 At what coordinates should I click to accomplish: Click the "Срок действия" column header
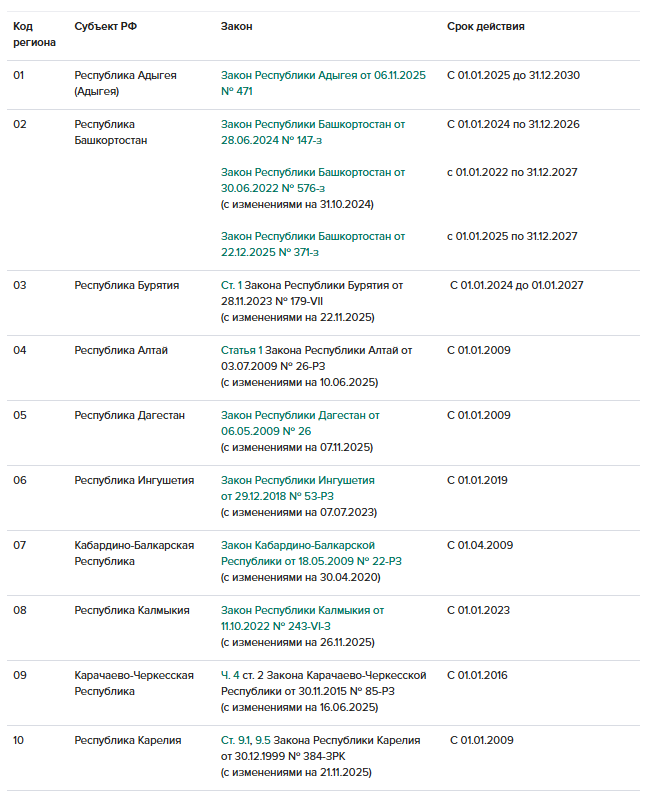tap(486, 26)
